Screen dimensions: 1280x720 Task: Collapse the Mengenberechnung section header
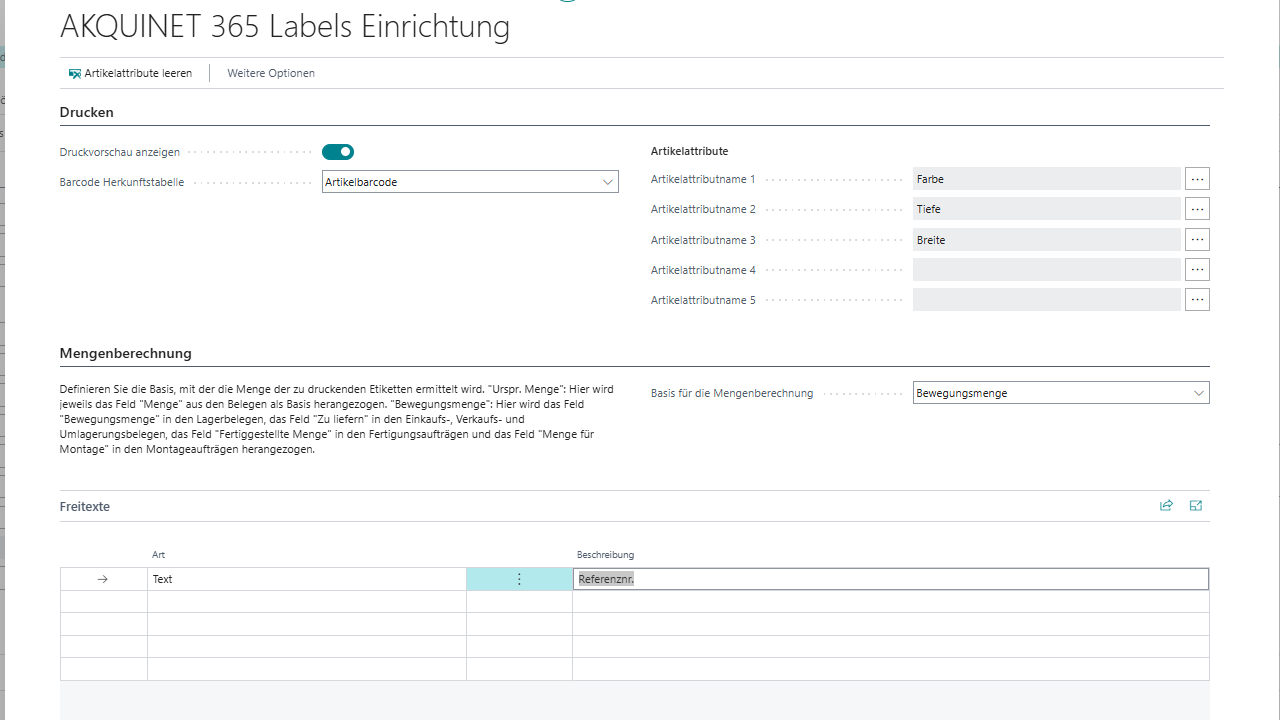point(126,354)
